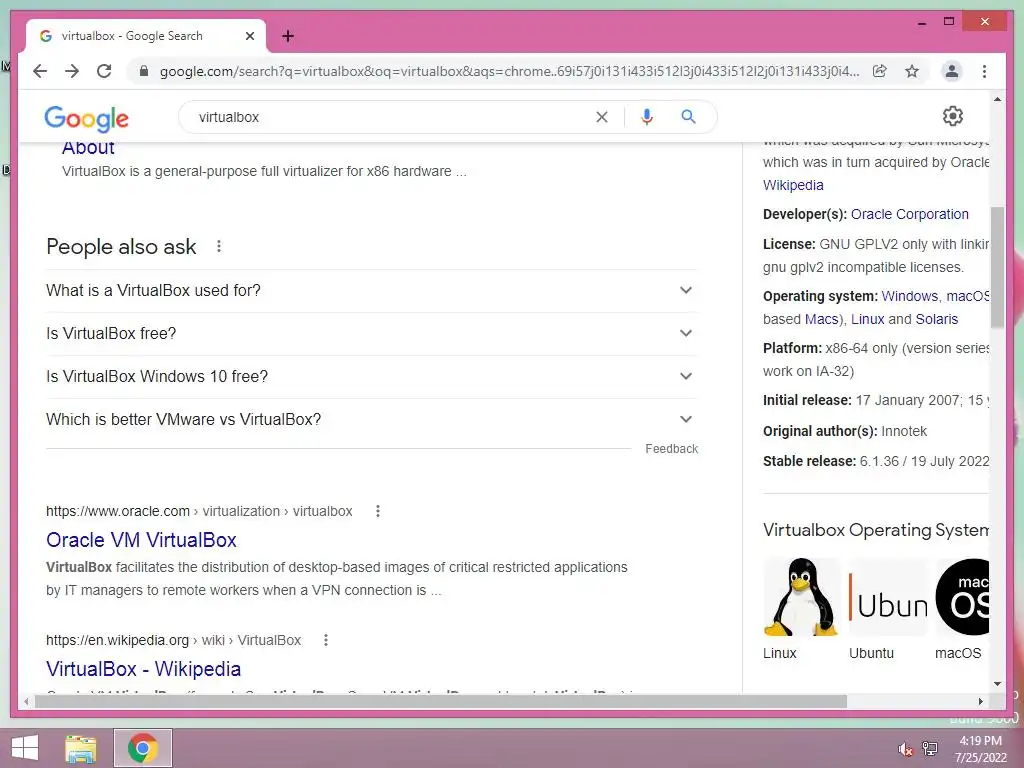This screenshot has width=1024, height=768.
Task: Close the virtualbox Google Search tab
Action: tap(249, 36)
